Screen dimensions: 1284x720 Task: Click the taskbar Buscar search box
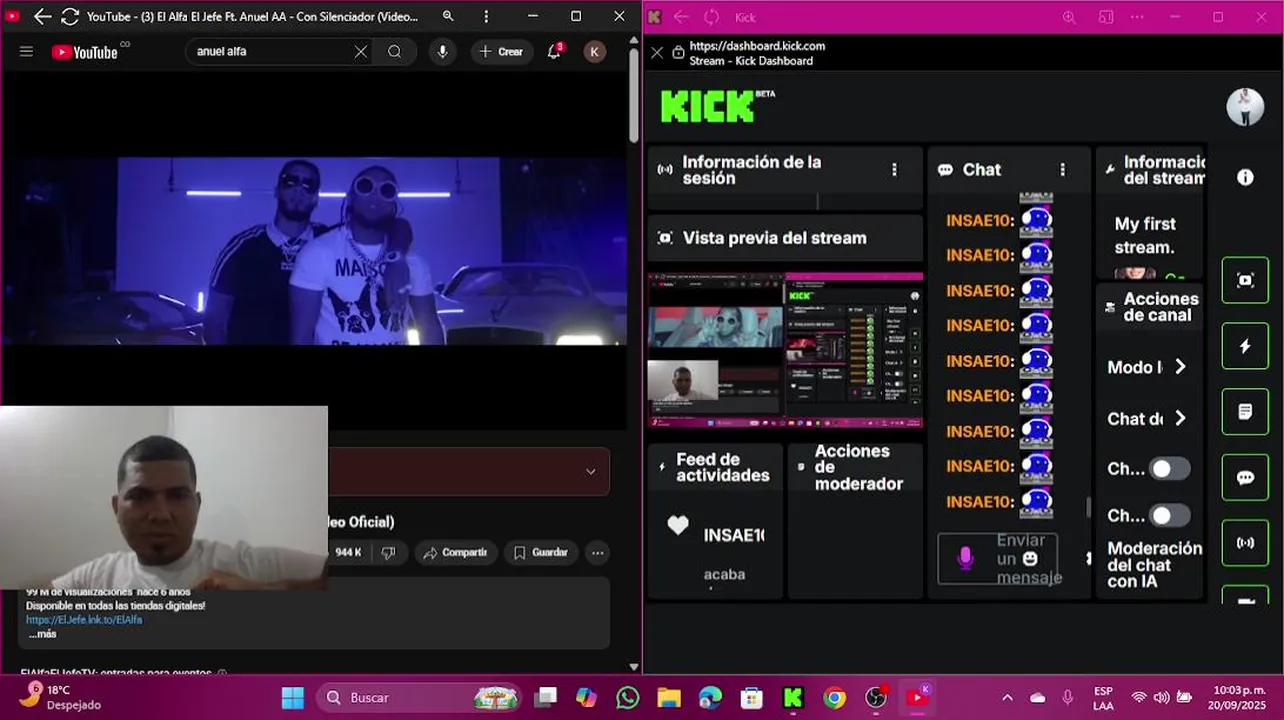pyautogui.click(x=419, y=698)
